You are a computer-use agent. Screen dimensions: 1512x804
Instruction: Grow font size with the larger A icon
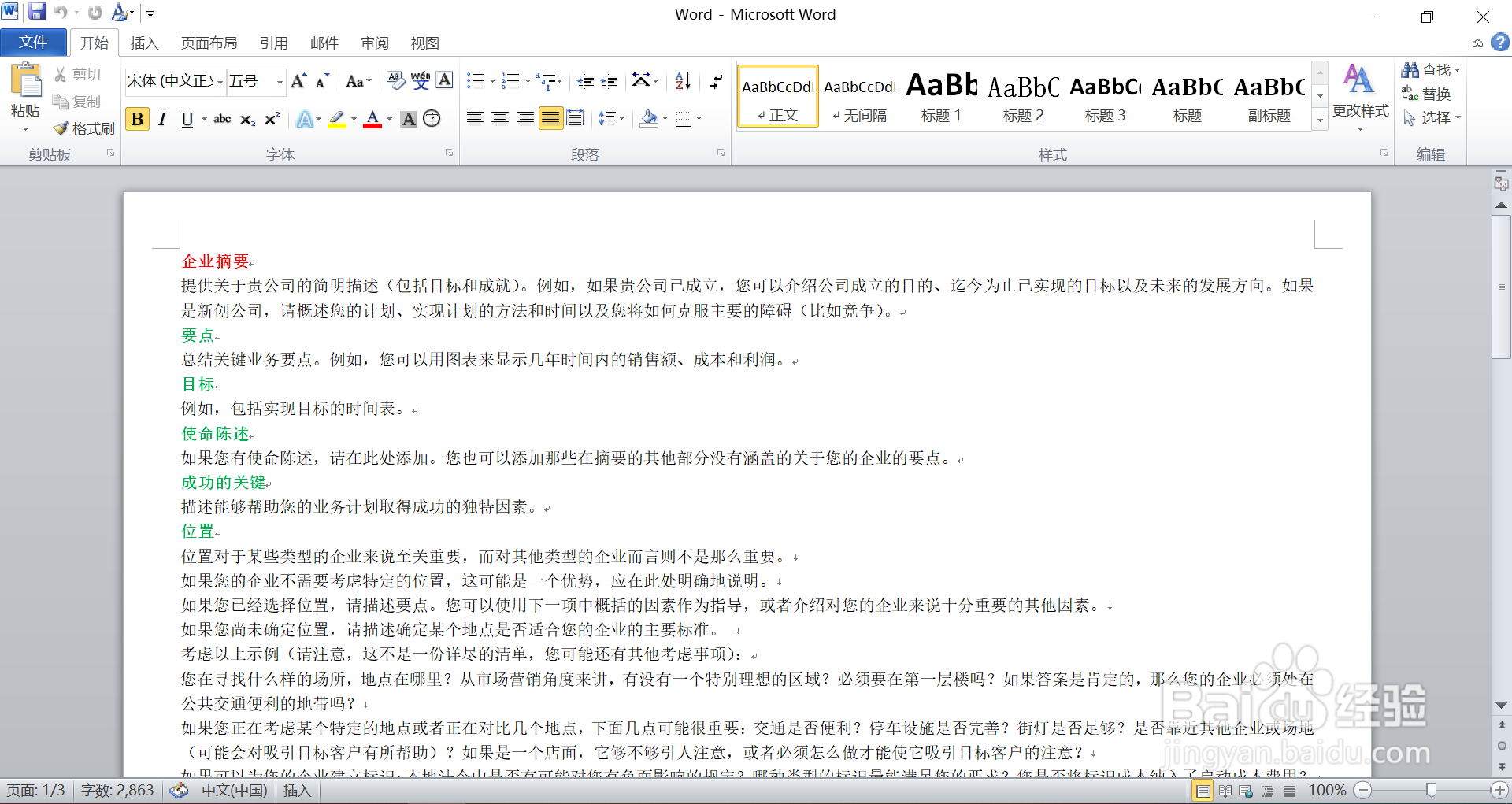[x=298, y=81]
